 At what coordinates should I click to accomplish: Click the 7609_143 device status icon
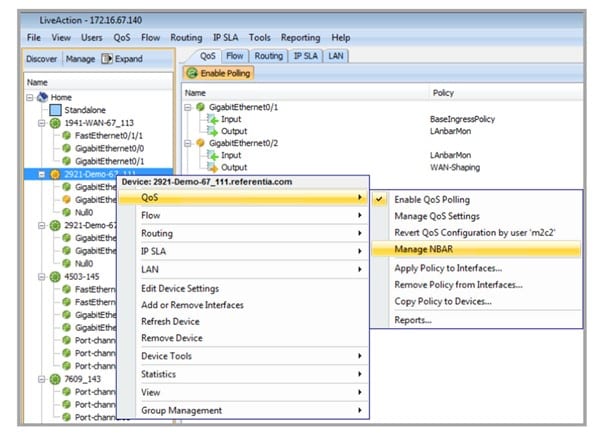pos(55,379)
